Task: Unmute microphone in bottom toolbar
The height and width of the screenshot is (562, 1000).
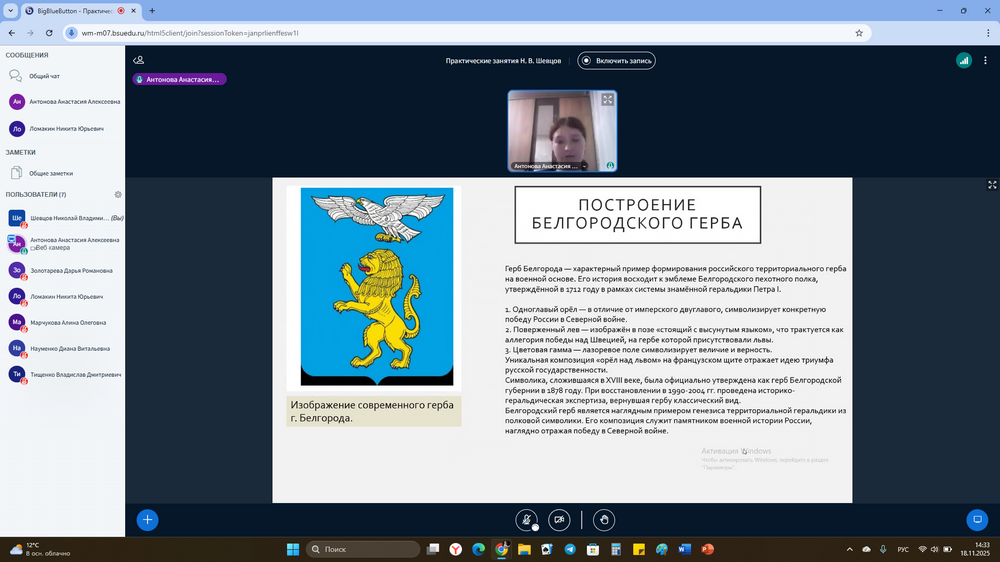Action: click(526, 519)
